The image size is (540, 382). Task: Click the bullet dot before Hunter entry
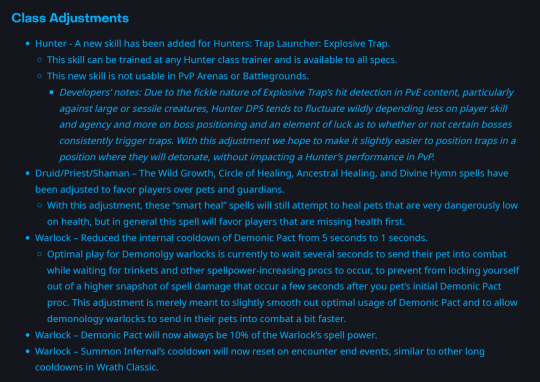click(28, 44)
